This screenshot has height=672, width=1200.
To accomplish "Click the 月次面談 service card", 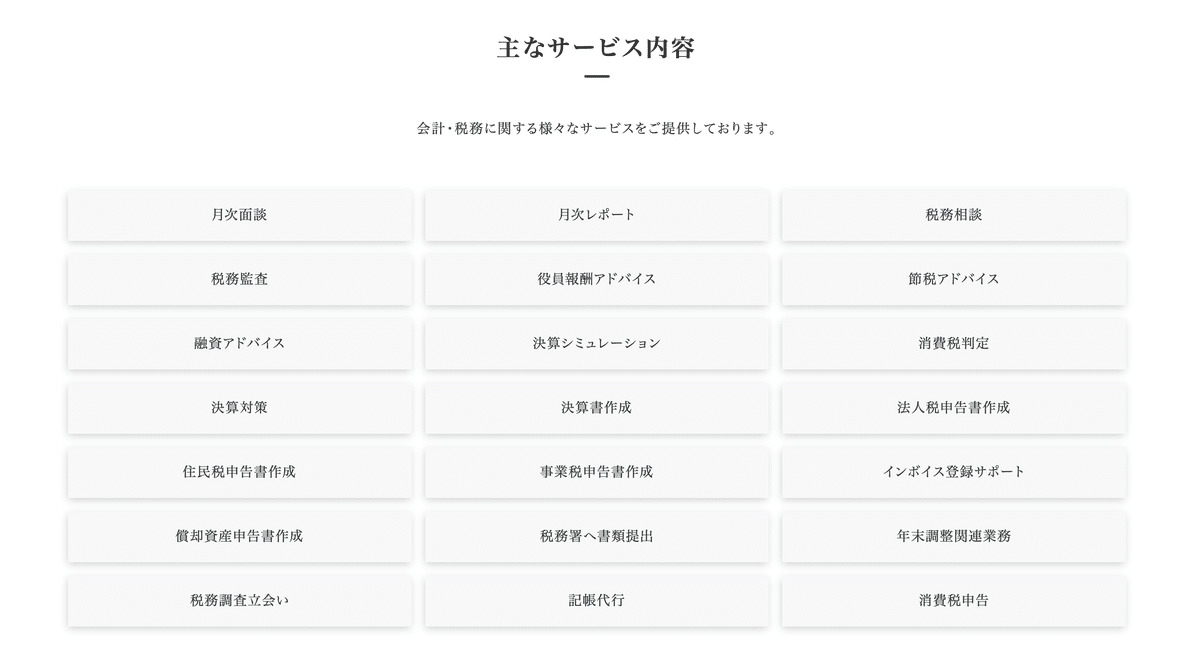I will [x=240, y=215].
